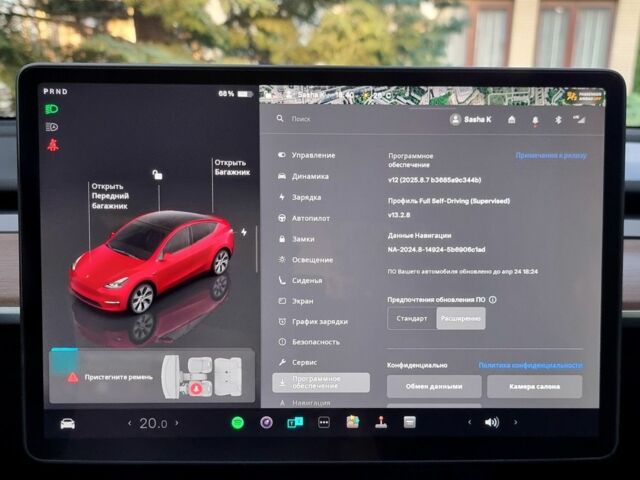Tap the Sasha K profile avatar
The width and height of the screenshot is (640, 480).
456,120
